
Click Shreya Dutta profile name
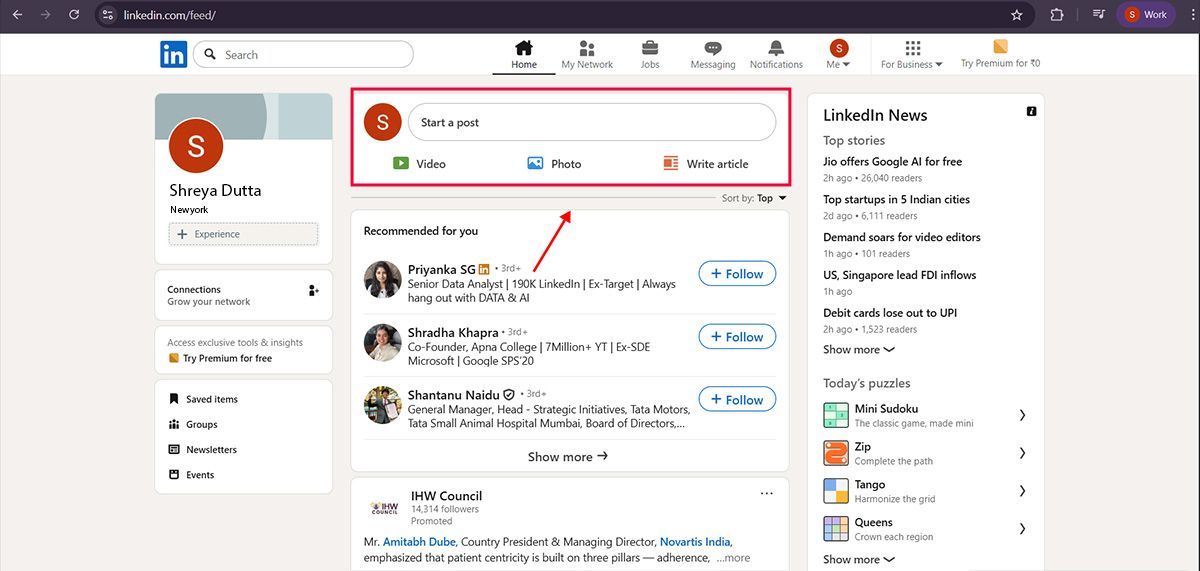point(216,190)
